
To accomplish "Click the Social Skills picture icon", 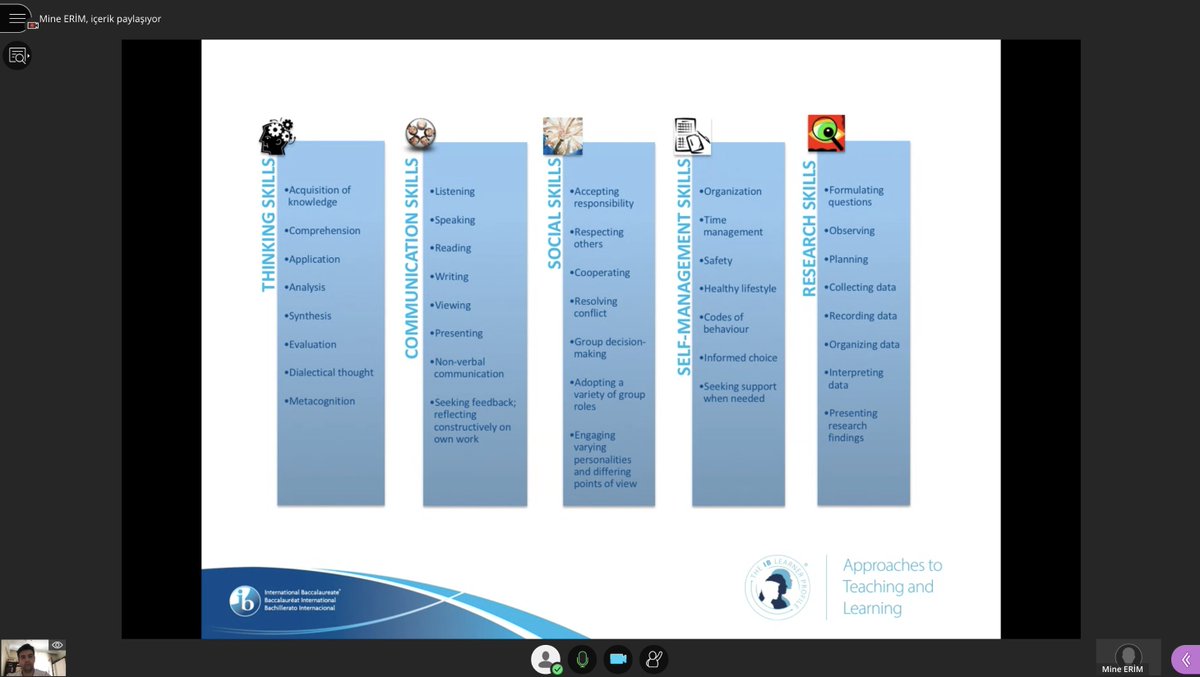I will pos(562,134).
